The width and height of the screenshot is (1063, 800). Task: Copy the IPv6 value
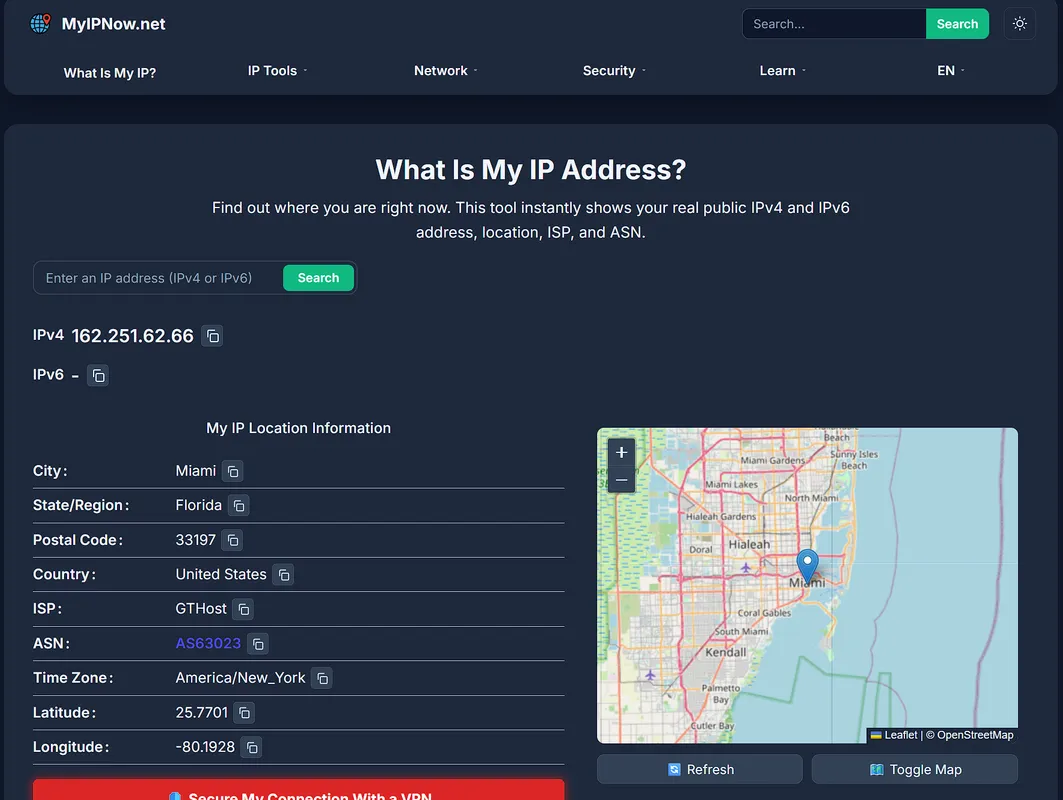(x=98, y=375)
